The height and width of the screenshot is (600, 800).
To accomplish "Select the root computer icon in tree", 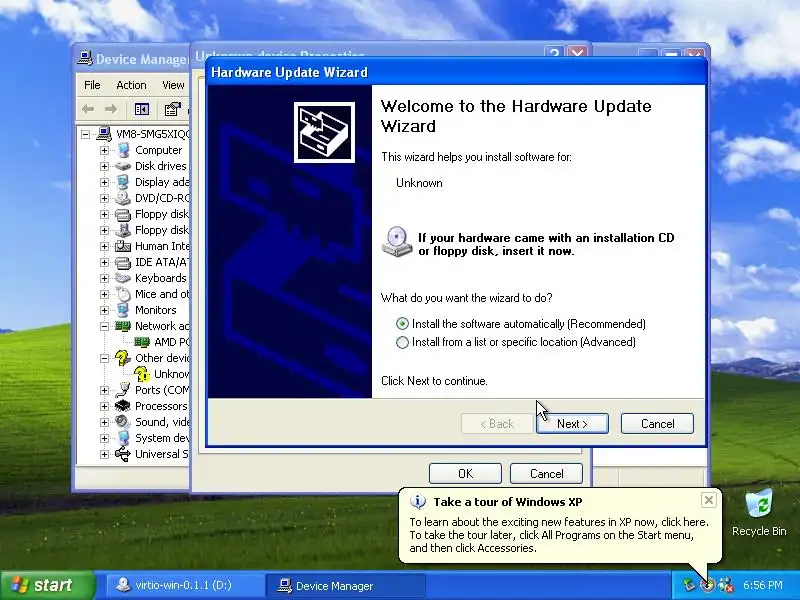I will click(x=104, y=134).
